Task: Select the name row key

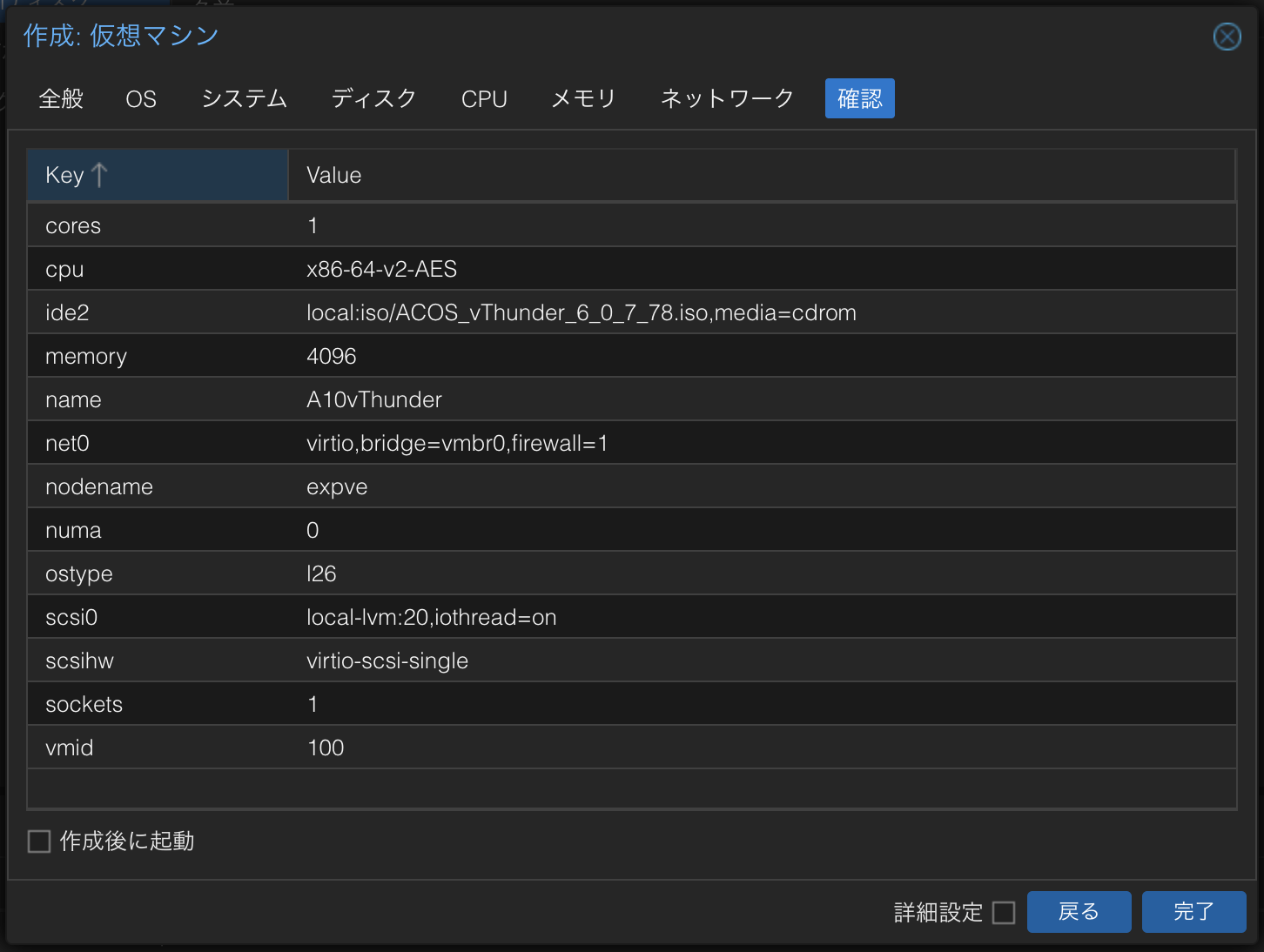Action: coord(73,399)
